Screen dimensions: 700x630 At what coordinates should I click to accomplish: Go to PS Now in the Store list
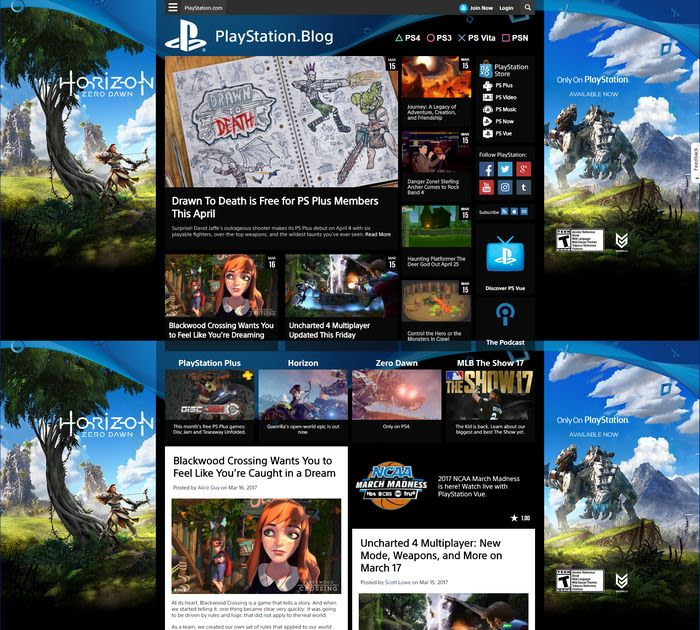[x=498, y=121]
